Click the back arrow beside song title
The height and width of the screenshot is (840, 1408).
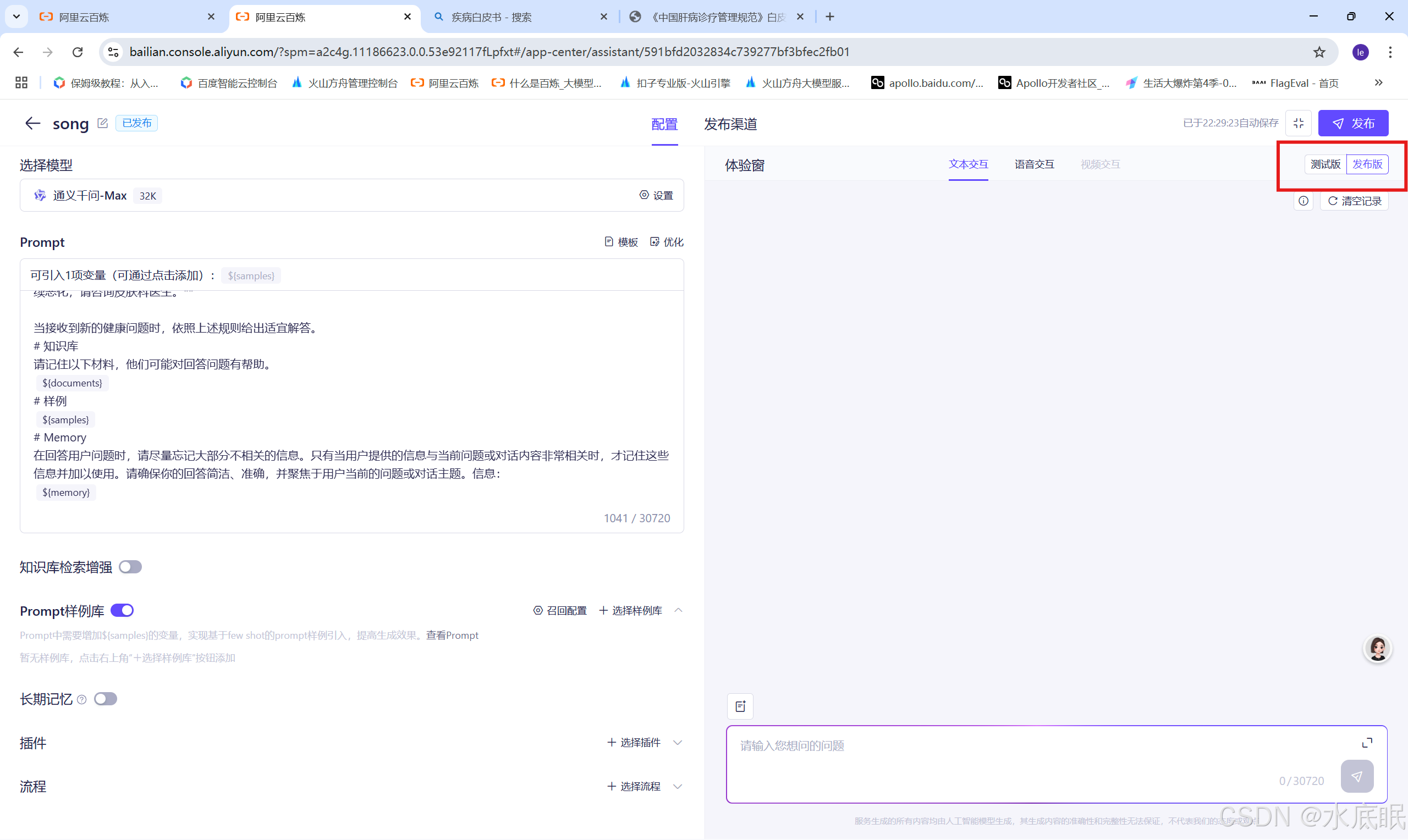click(x=32, y=123)
